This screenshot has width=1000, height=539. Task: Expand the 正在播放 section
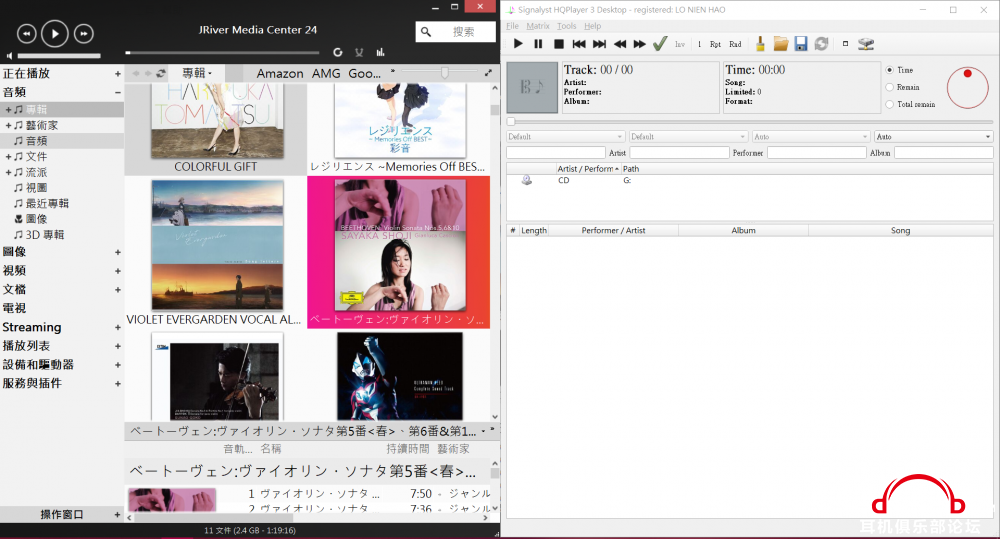(x=117, y=74)
